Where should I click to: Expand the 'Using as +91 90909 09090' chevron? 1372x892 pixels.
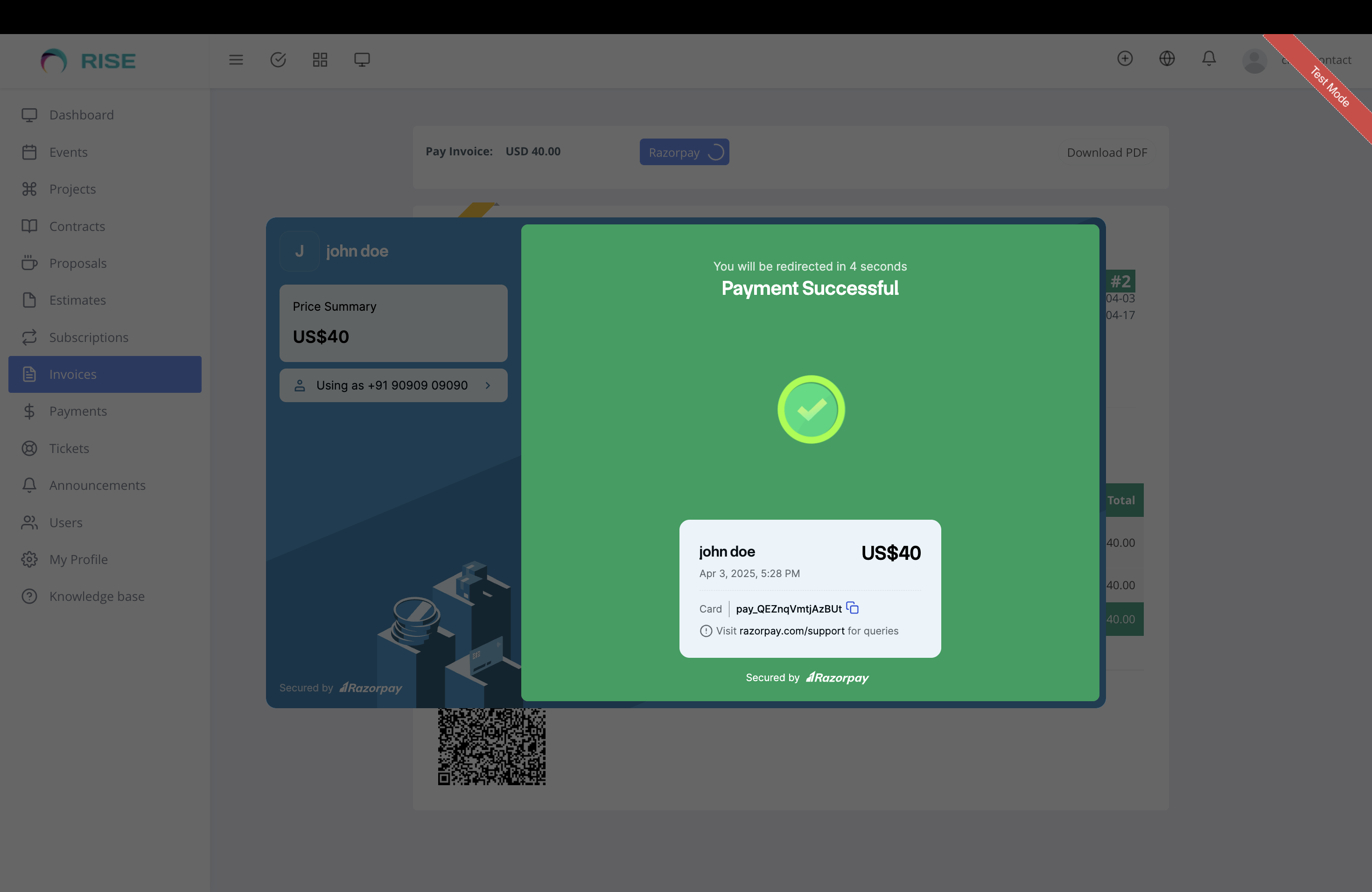[488, 385]
